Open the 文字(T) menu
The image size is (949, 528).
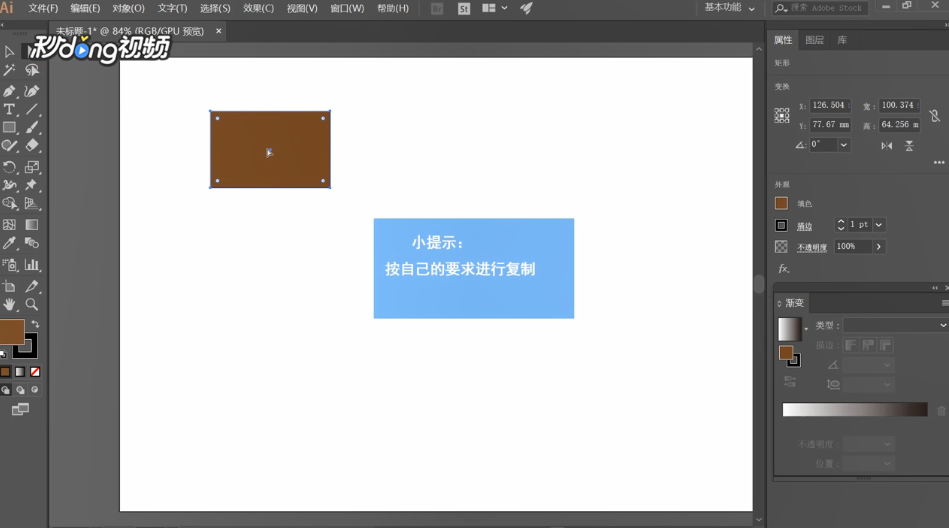tap(172, 8)
